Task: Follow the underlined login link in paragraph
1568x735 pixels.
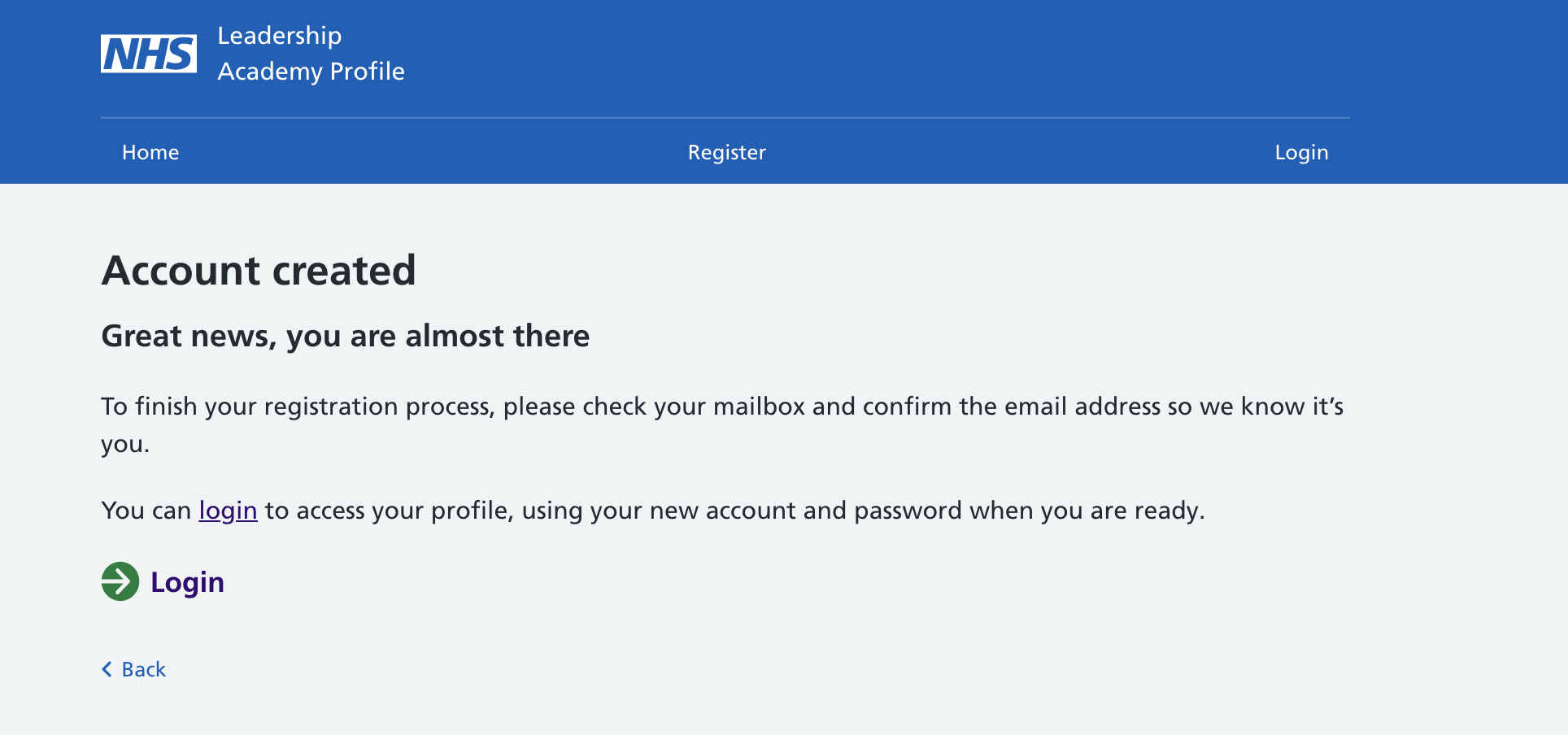Action: (229, 510)
